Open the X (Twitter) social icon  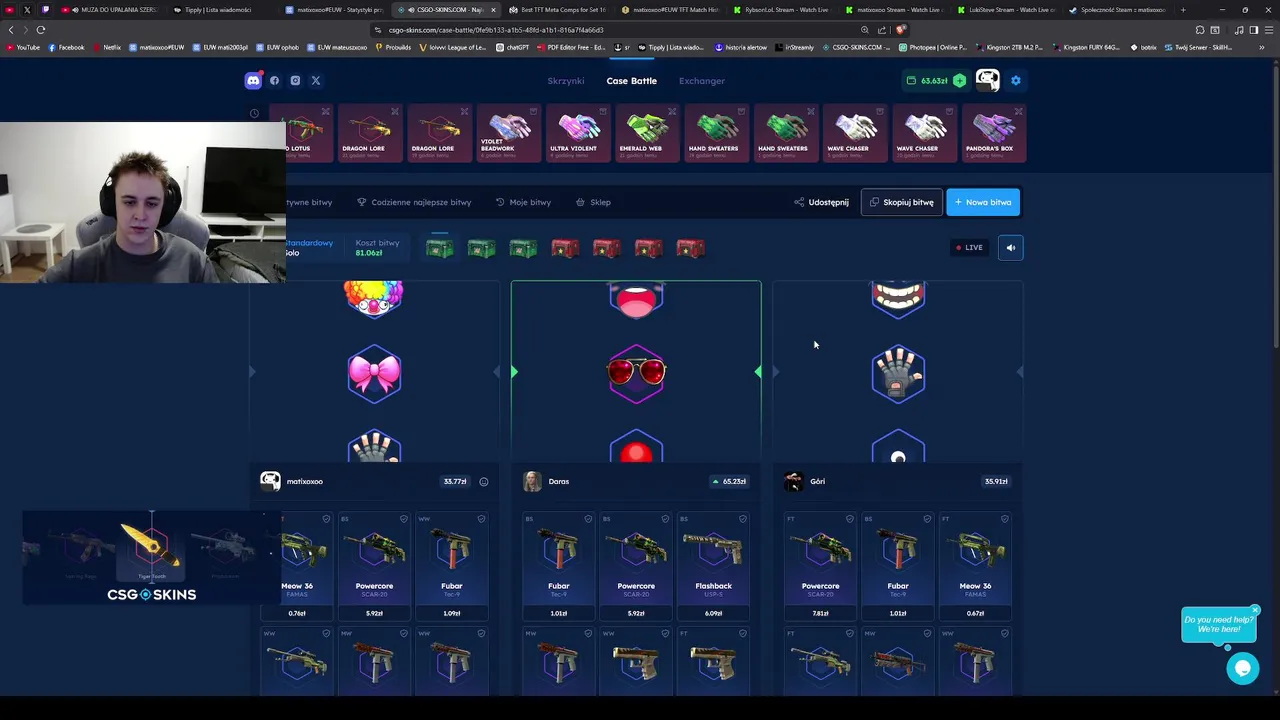tap(316, 81)
